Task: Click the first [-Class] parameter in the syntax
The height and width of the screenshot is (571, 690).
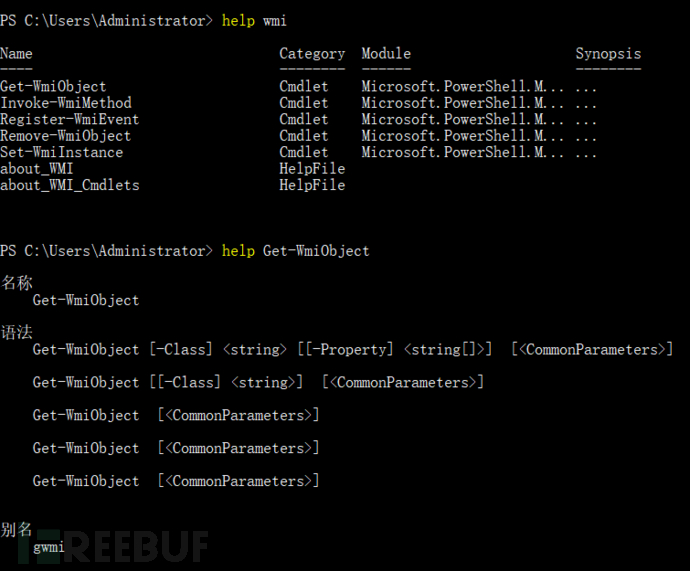Action: [x=180, y=349]
